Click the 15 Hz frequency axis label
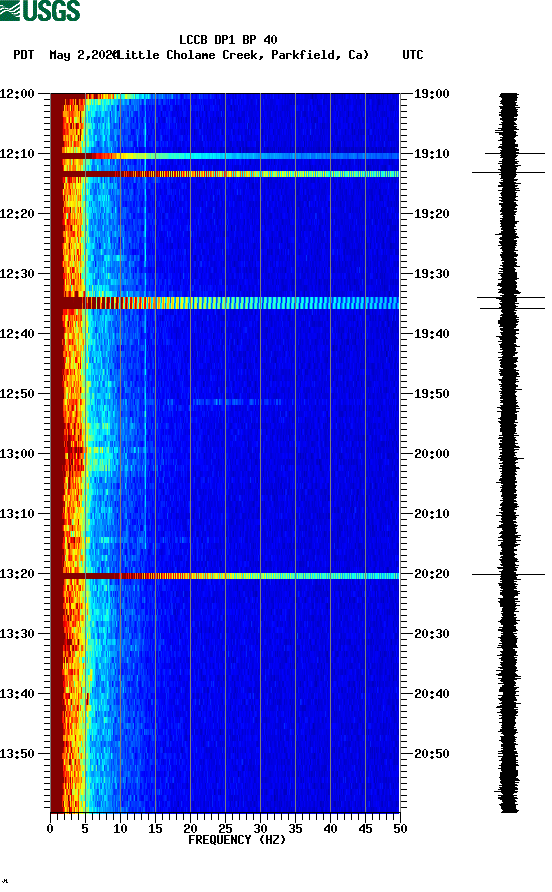Viewport: 552px width, 892px height. point(155,829)
